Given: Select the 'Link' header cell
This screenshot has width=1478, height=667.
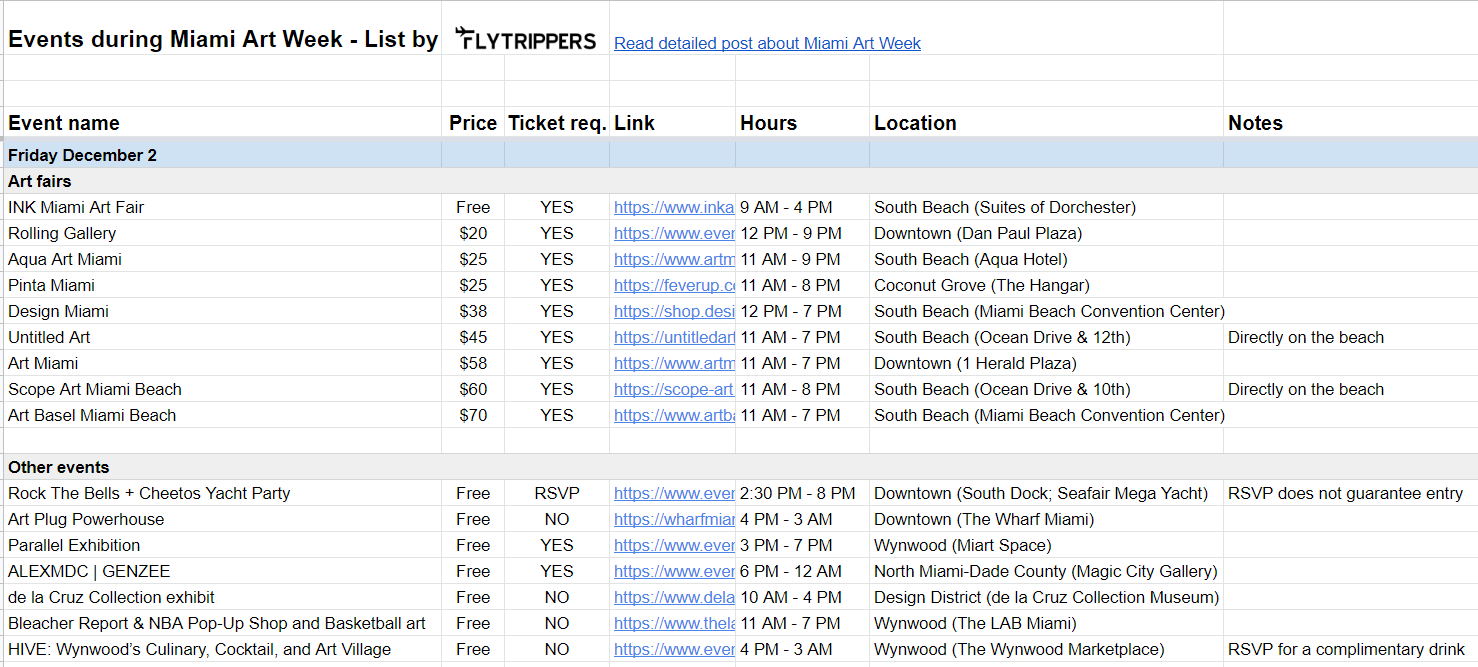Looking at the screenshot, I should 672,123.
